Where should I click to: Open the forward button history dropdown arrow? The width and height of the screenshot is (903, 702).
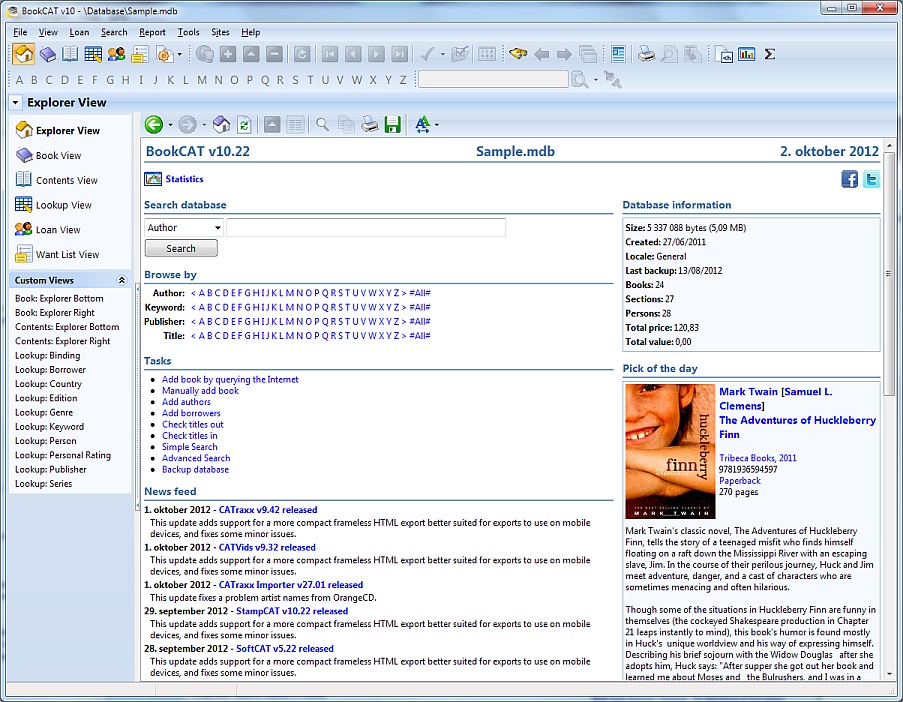[204, 124]
